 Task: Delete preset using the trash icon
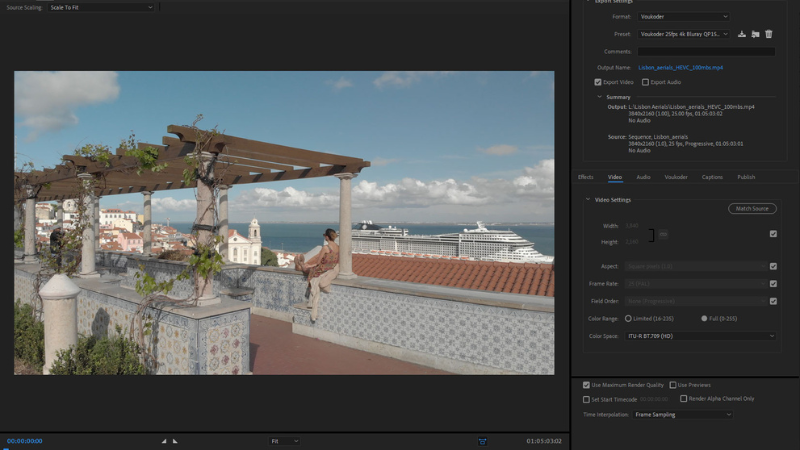[x=768, y=34]
